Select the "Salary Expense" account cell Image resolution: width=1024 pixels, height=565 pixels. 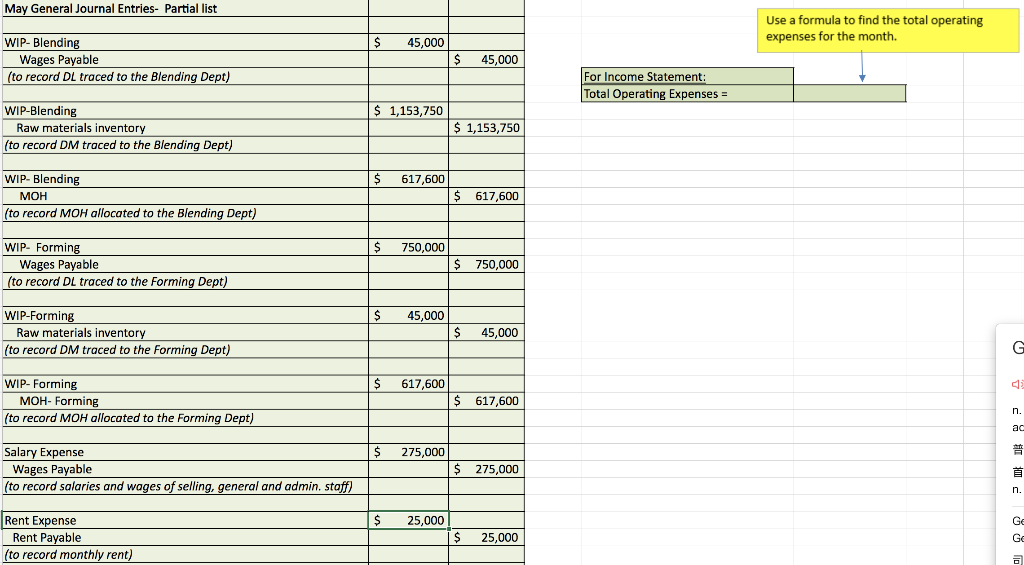click(x=185, y=452)
